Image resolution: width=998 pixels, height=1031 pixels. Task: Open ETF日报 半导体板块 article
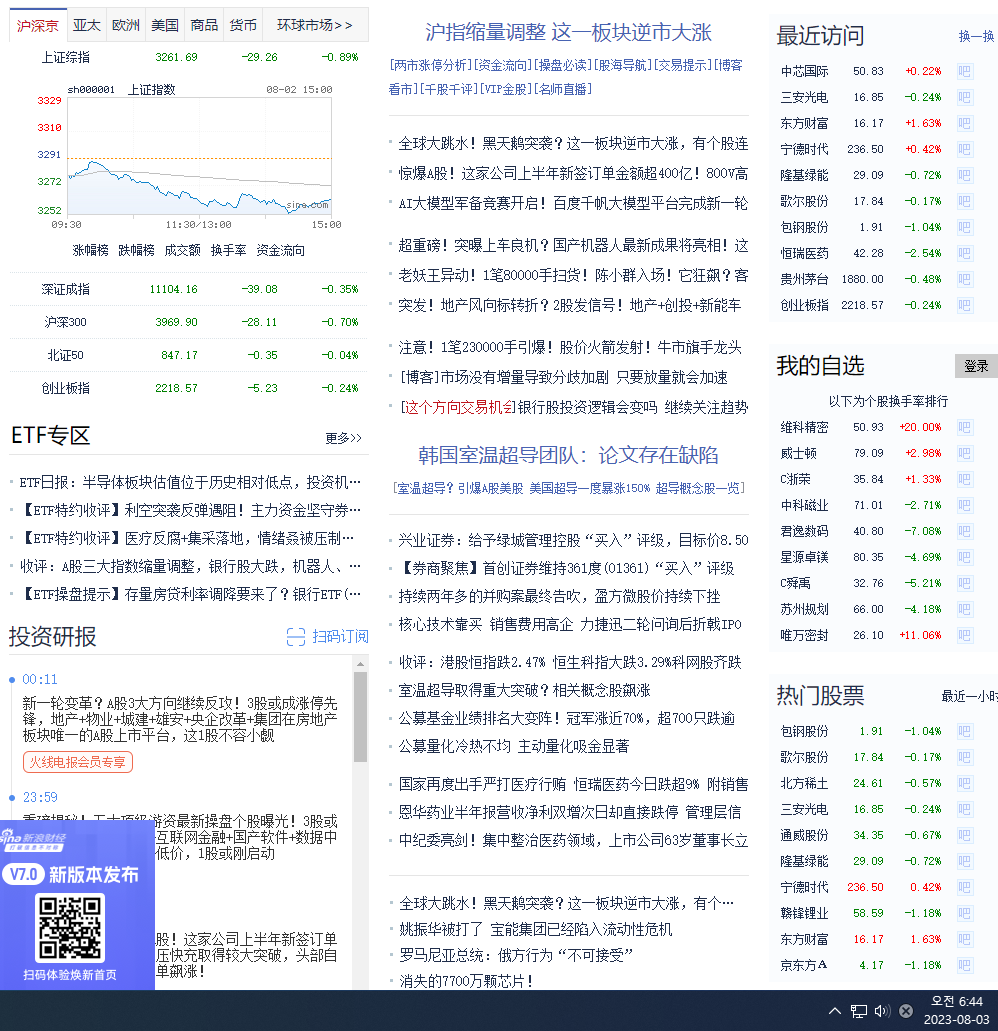[x=190, y=483]
